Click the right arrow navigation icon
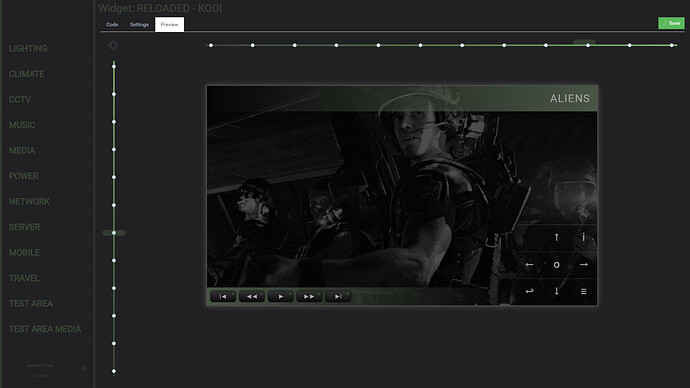The width and height of the screenshot is (690, 388). pos(584,264)
